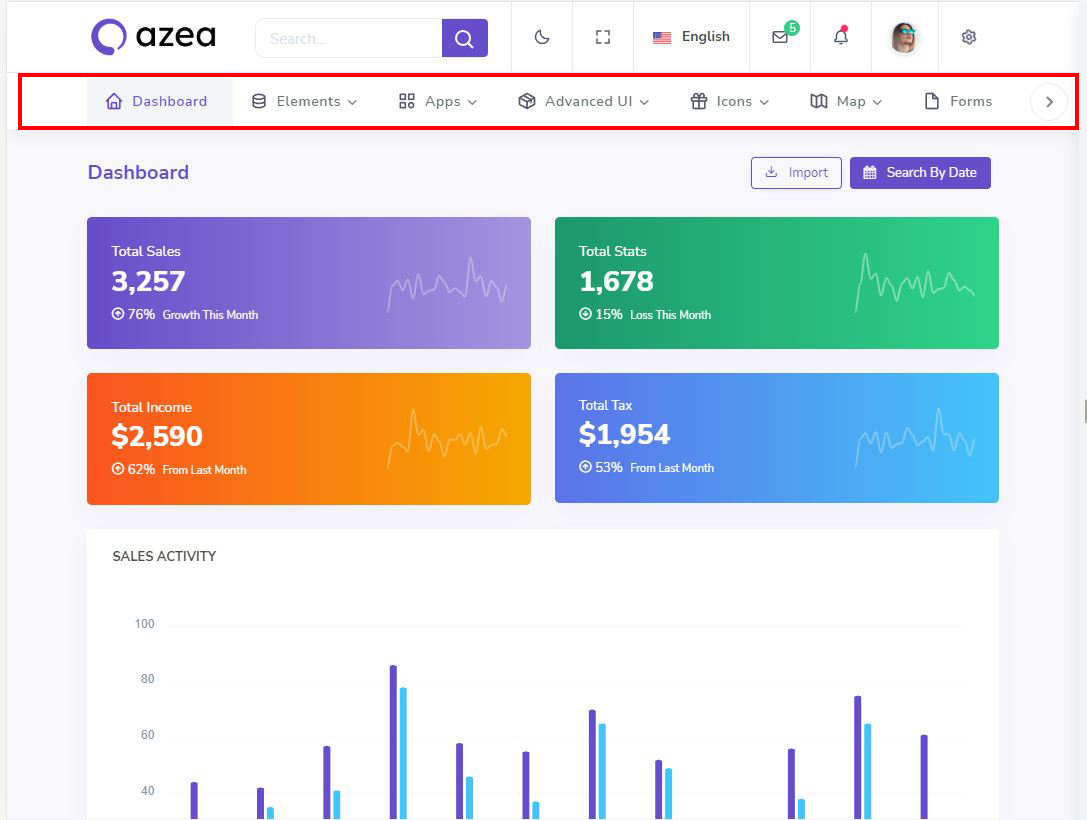Image resolution: width=1087 pixels, height=820 pixels.
Task: Expand the Apps dropdown menu
Action: [x=438, y=101]
